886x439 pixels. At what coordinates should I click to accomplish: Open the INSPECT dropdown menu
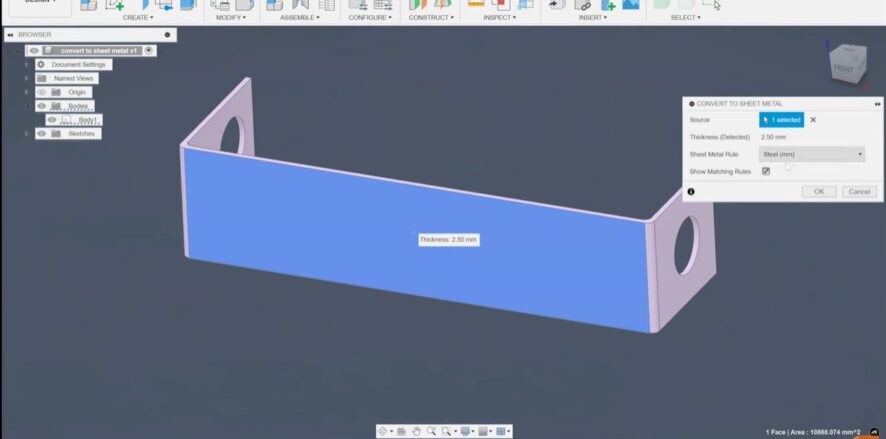point(500,18)
